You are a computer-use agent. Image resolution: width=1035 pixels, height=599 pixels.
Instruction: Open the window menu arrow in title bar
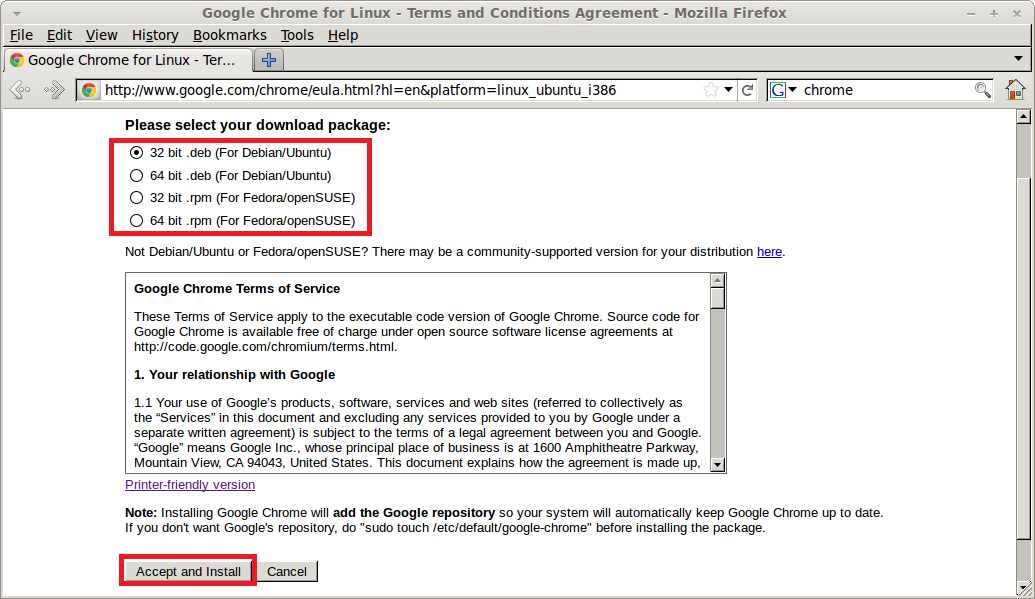[17, 13]
